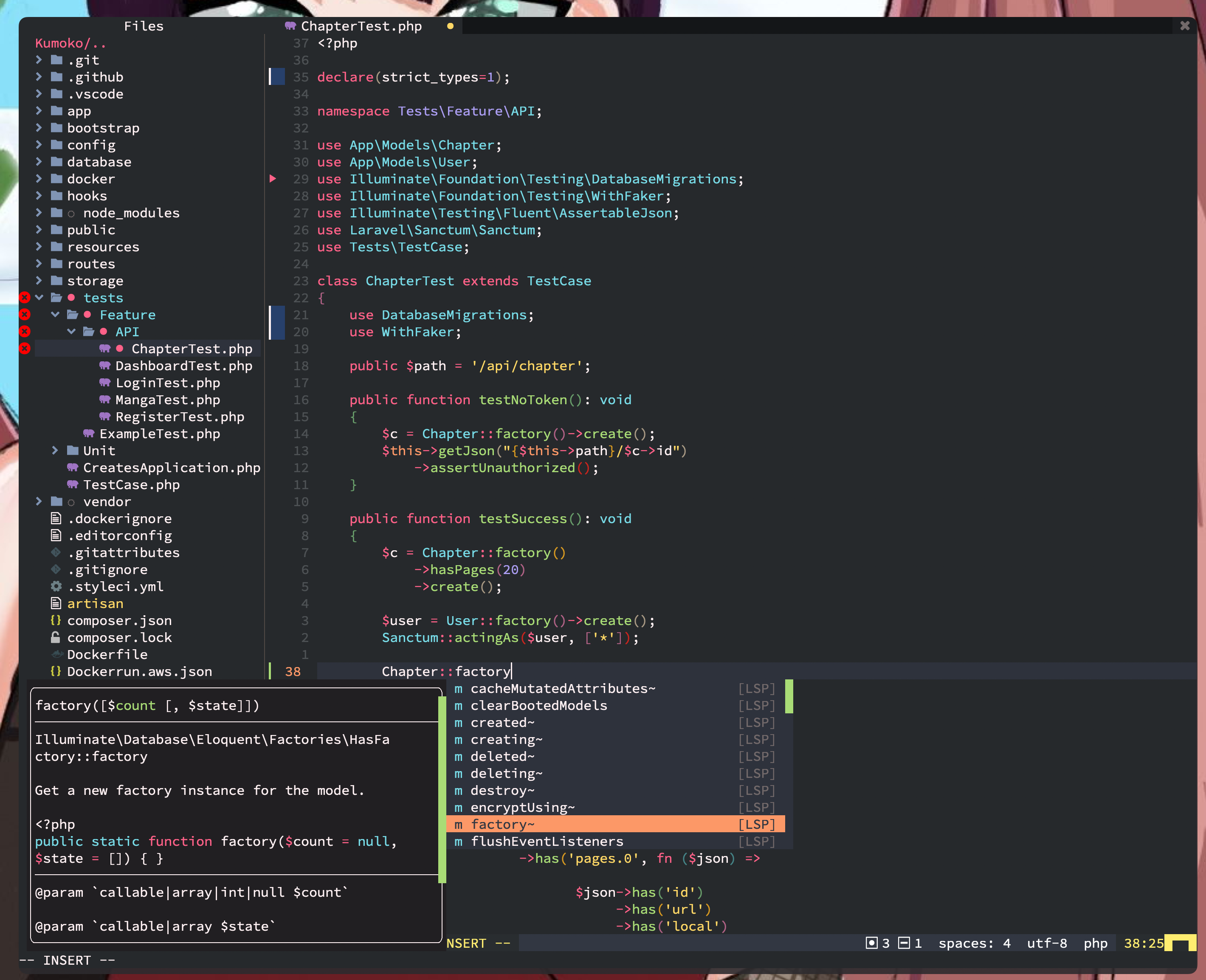
Task: Click the git diamond icon beside .gitignore
Action: pyautogui.click(x=55, y=569)
